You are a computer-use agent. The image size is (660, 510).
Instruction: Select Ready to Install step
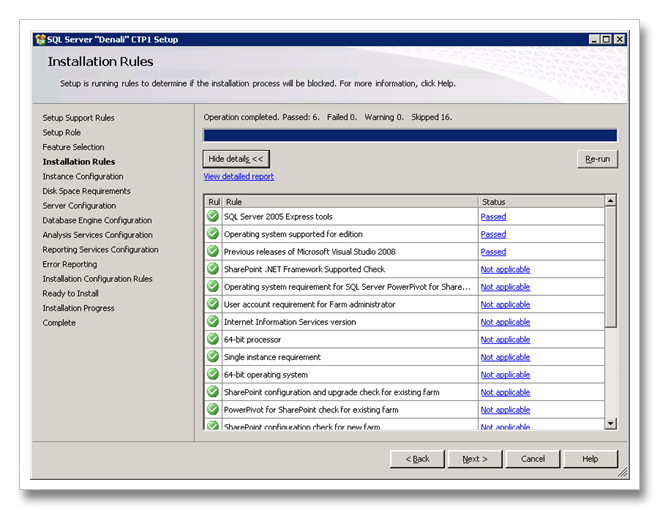tap(70, 294)
